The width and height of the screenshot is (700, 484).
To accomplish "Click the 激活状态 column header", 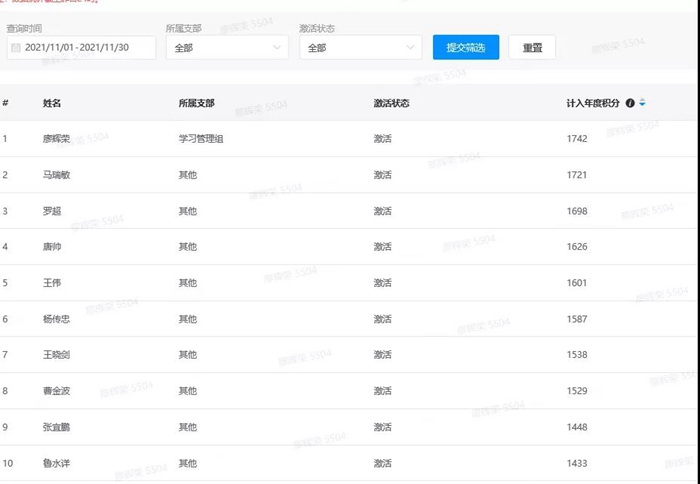I will pyautogui.click(x=391, y=103).
